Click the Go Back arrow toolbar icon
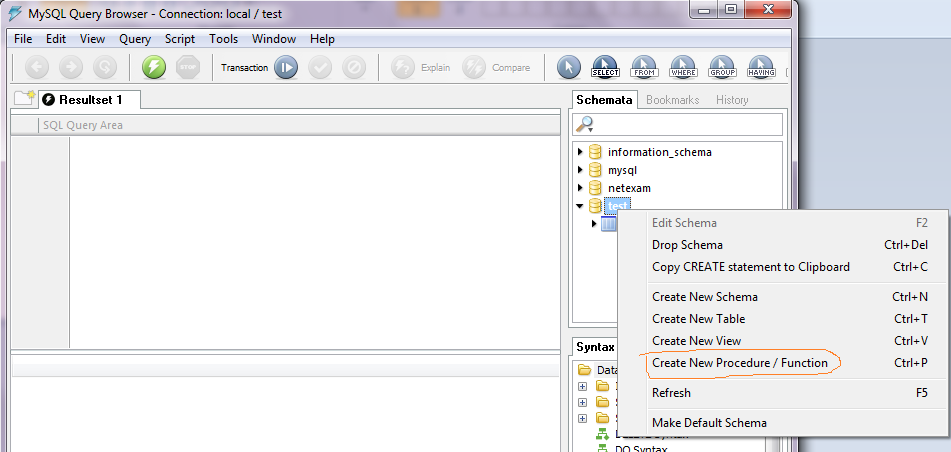951x452 pixels. click(x=37, y=67)
